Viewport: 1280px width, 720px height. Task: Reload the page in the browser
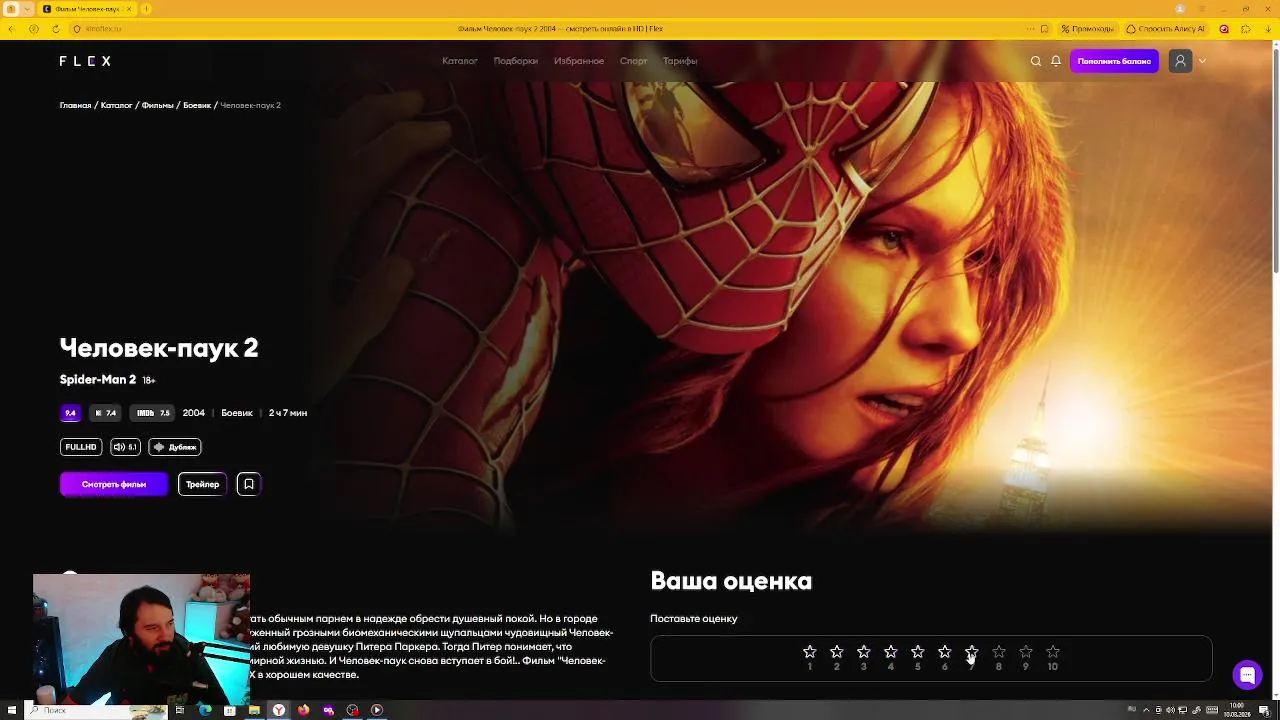55,29
